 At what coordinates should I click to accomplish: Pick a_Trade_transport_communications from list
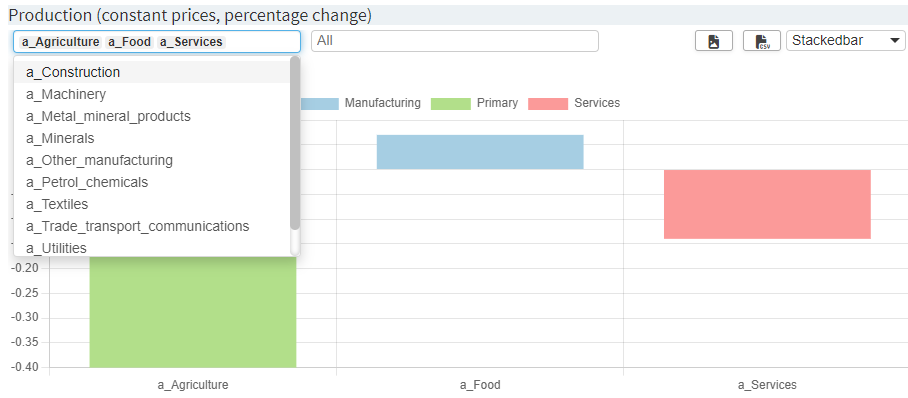pyautogui.click(x=152, y=226)
